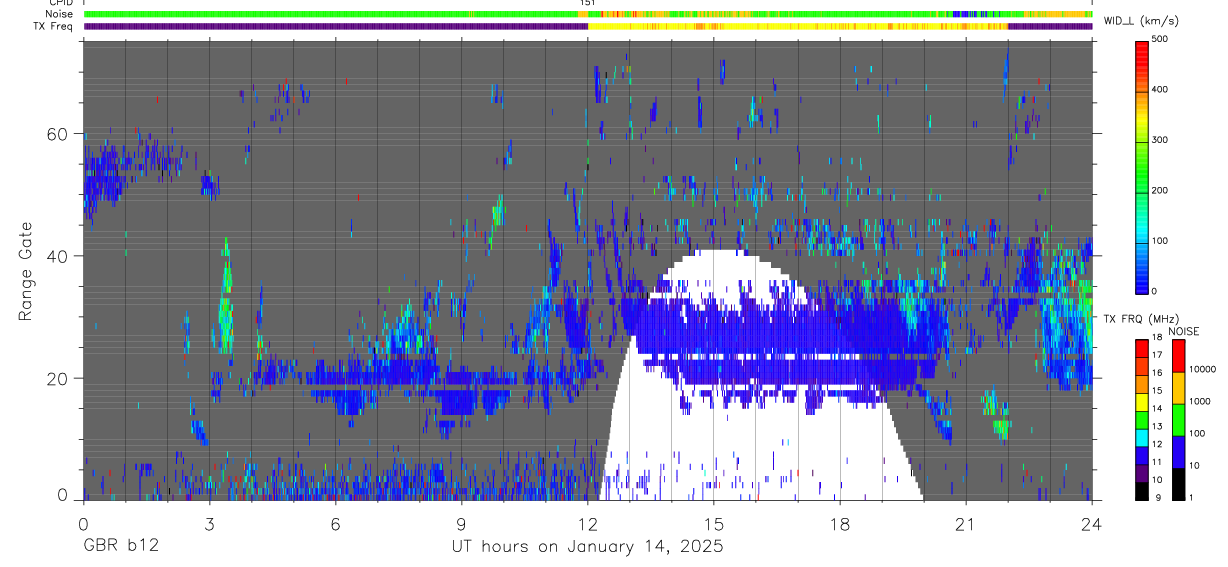Click the spectral width colorbar gradient
Image resolution: width=1228 pixels, height=567 pixels.
pyautogui.click(x=1144, y=166)
